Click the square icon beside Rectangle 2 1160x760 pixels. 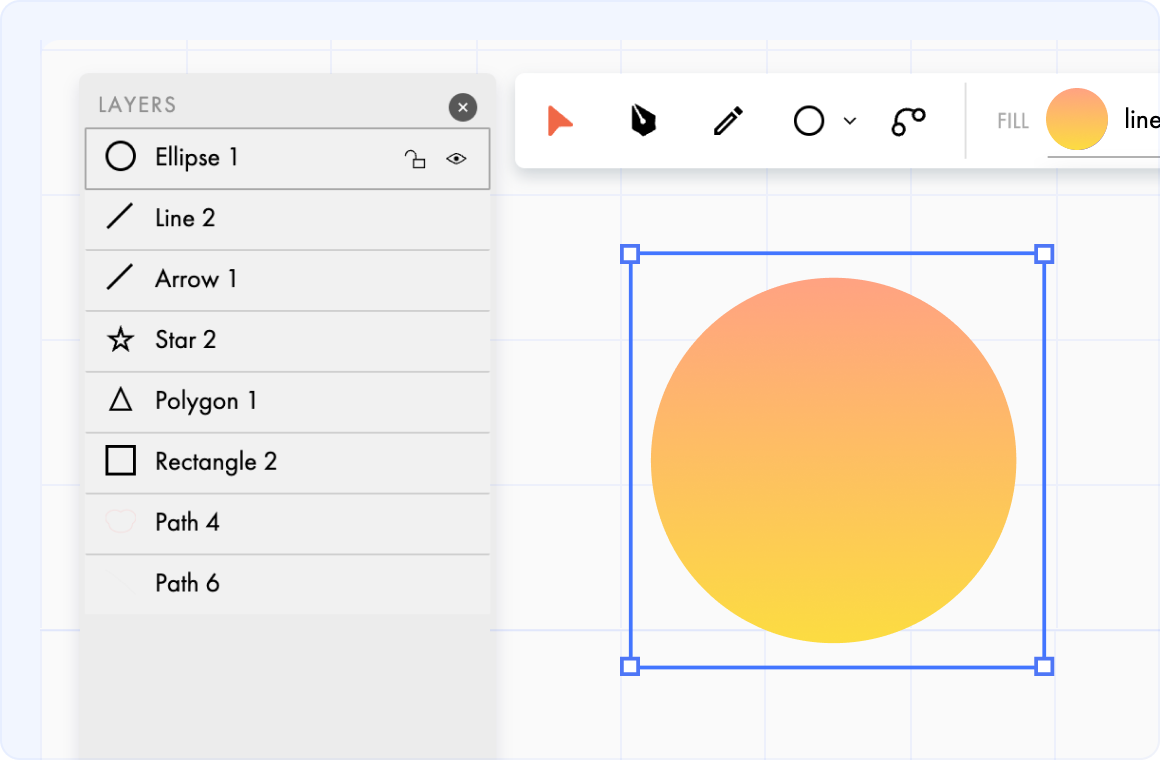(x=120, y=462)
